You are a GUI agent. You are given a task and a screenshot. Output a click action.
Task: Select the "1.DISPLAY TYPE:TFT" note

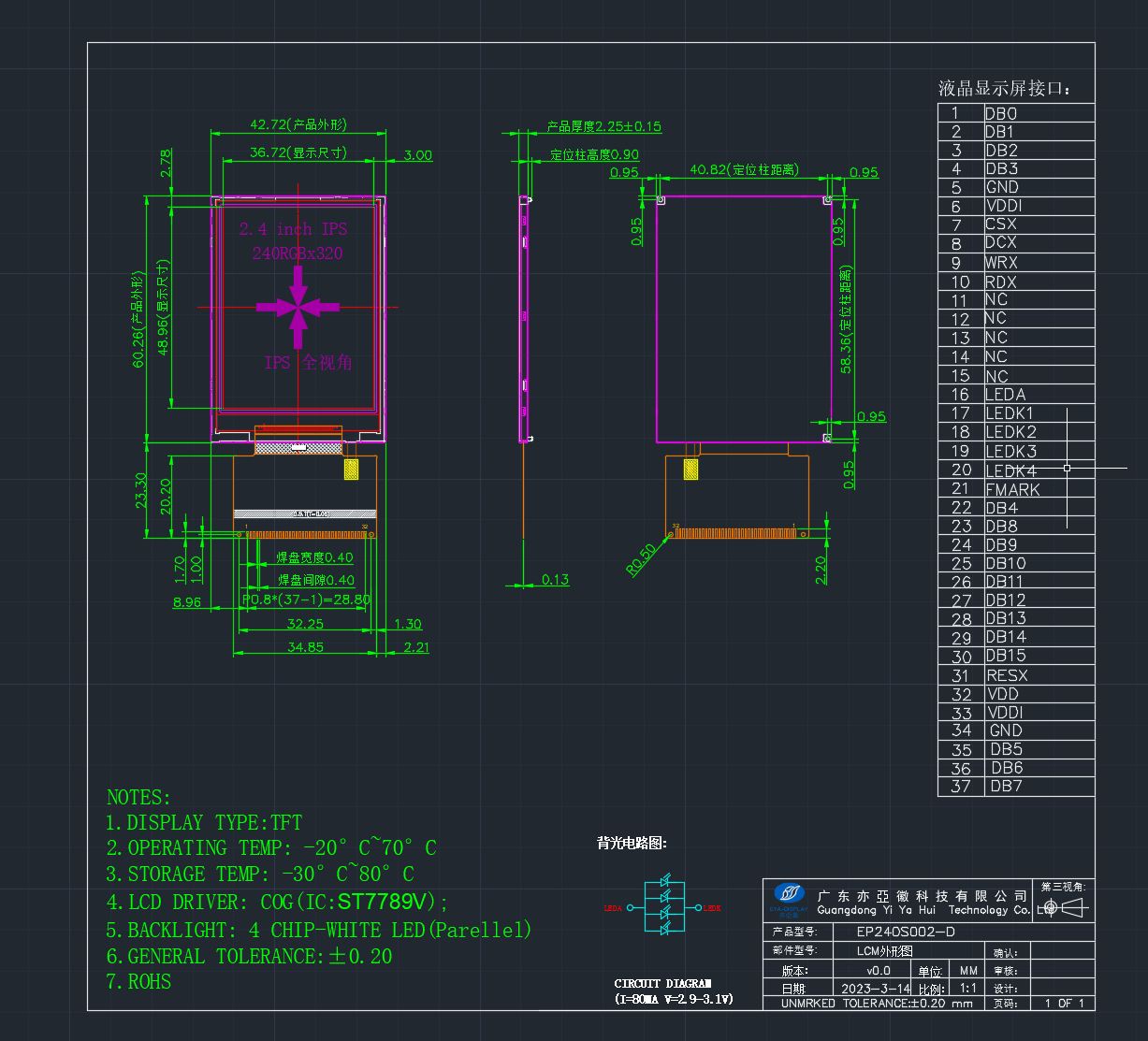coord(204,823)
